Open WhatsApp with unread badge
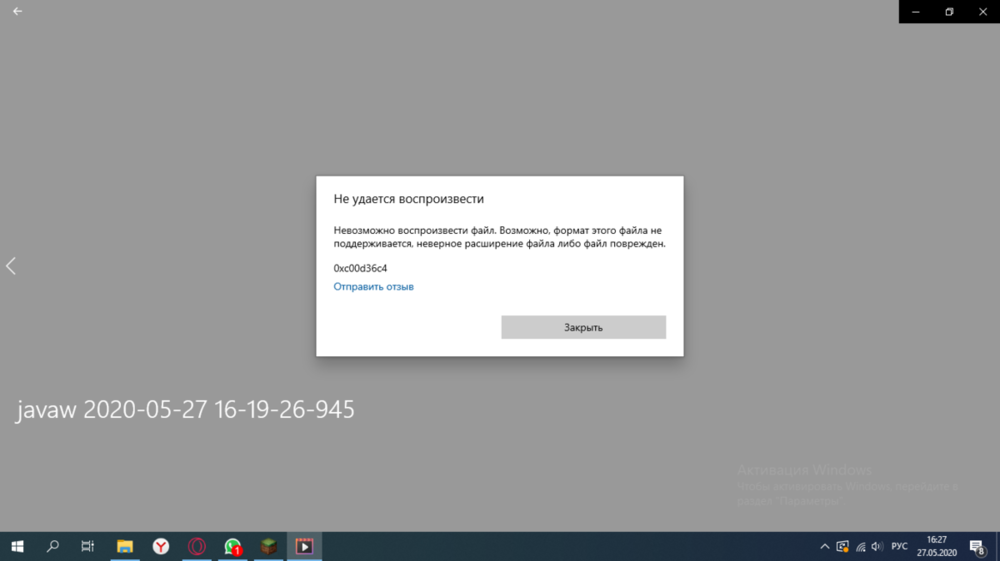Screen dimensions: 1000x561 tap(233, 546)
